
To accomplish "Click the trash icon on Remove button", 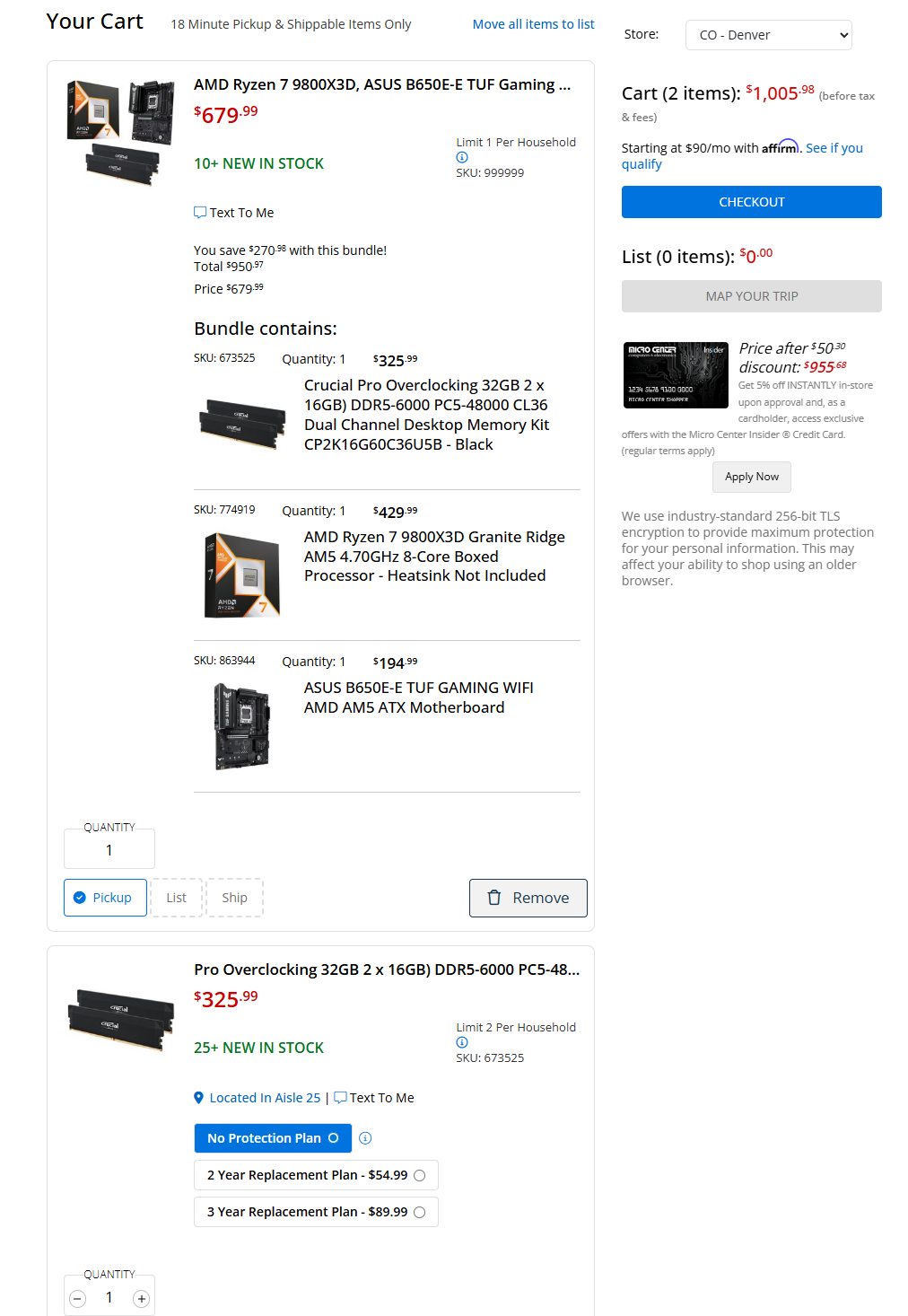I will (494, 898).
